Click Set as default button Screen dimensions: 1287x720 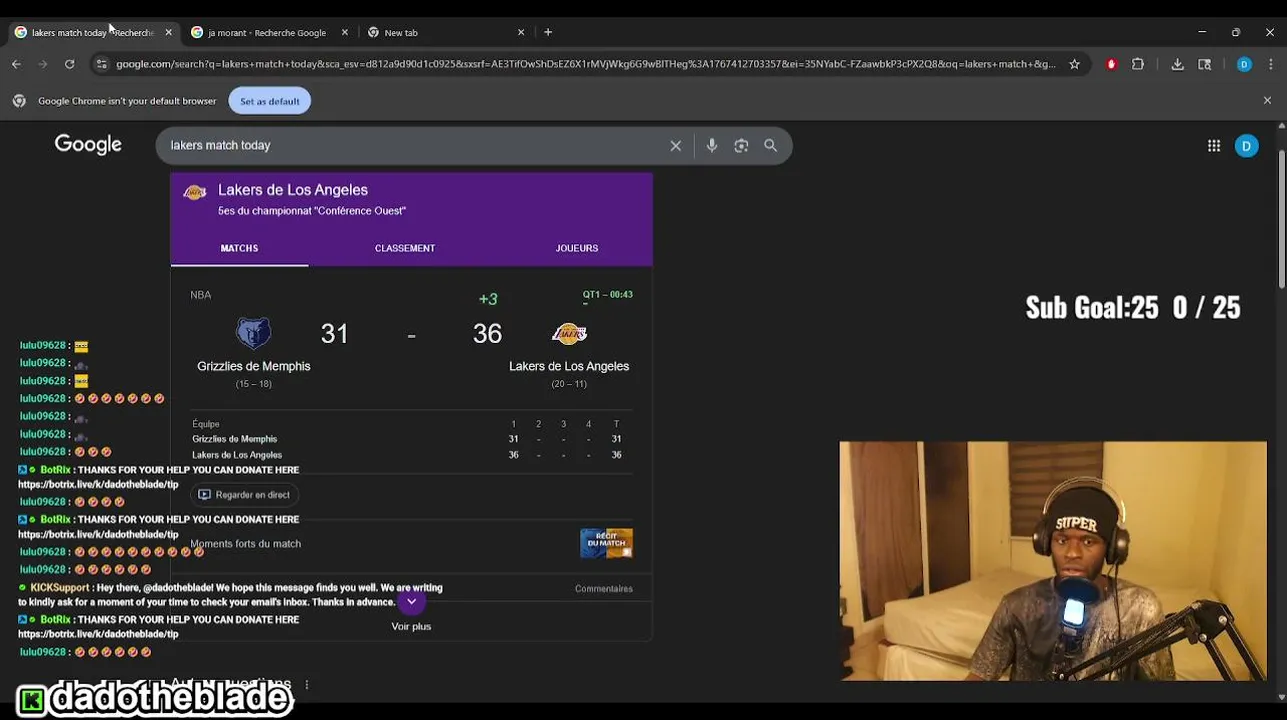point(270,101)
